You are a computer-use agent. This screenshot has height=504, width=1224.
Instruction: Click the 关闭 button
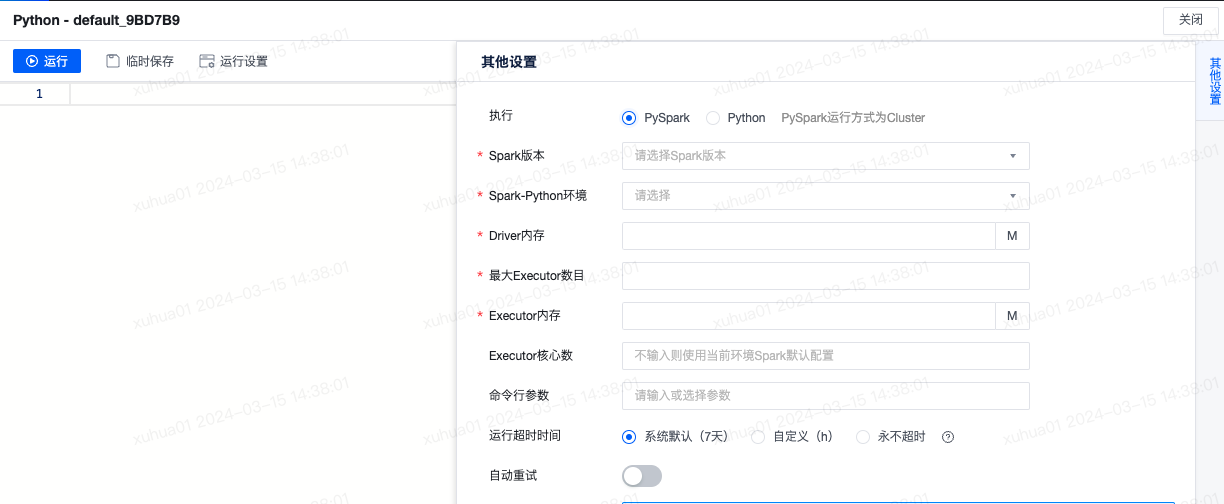pos(1191,20)
